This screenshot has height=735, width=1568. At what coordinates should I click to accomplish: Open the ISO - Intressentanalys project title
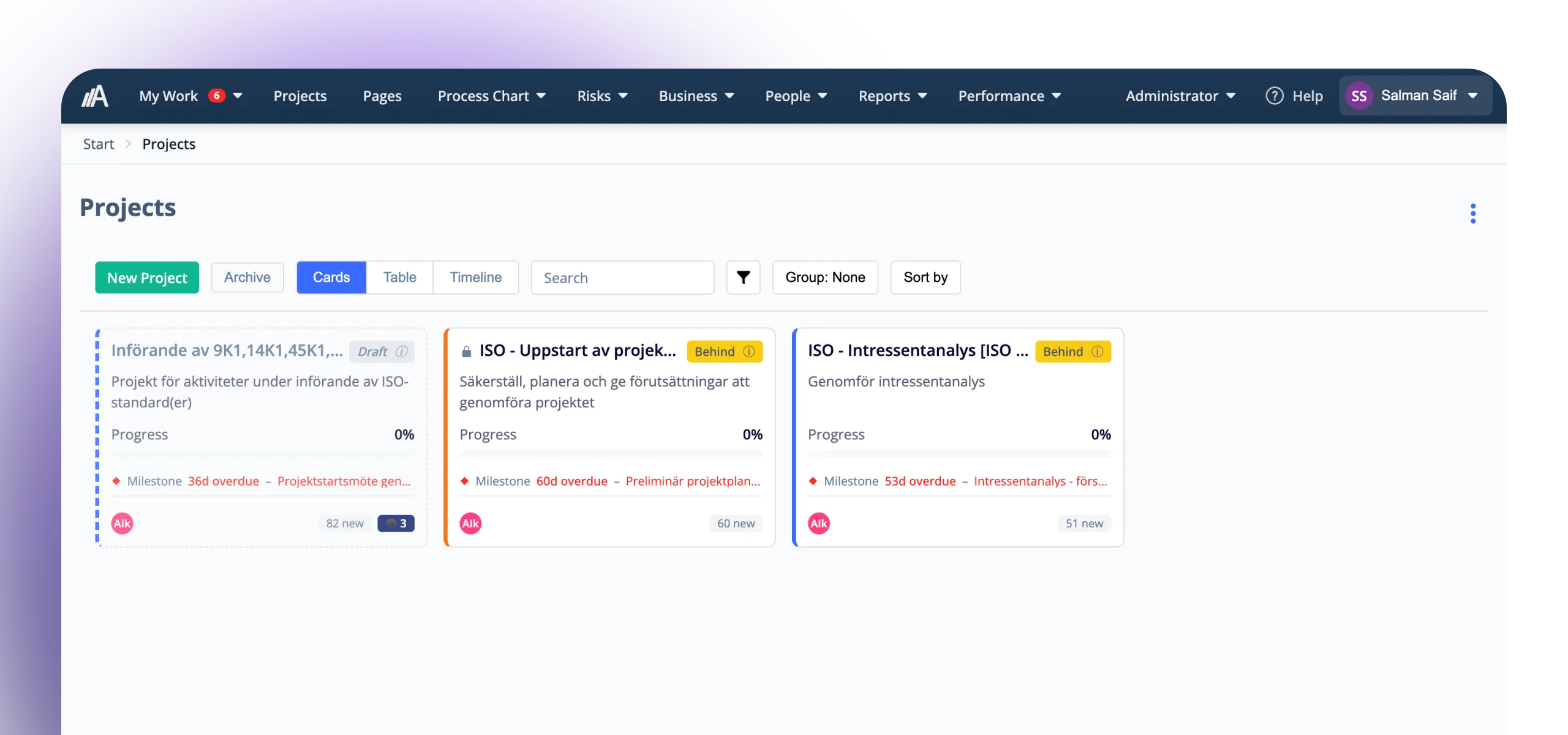click(918, 350)
